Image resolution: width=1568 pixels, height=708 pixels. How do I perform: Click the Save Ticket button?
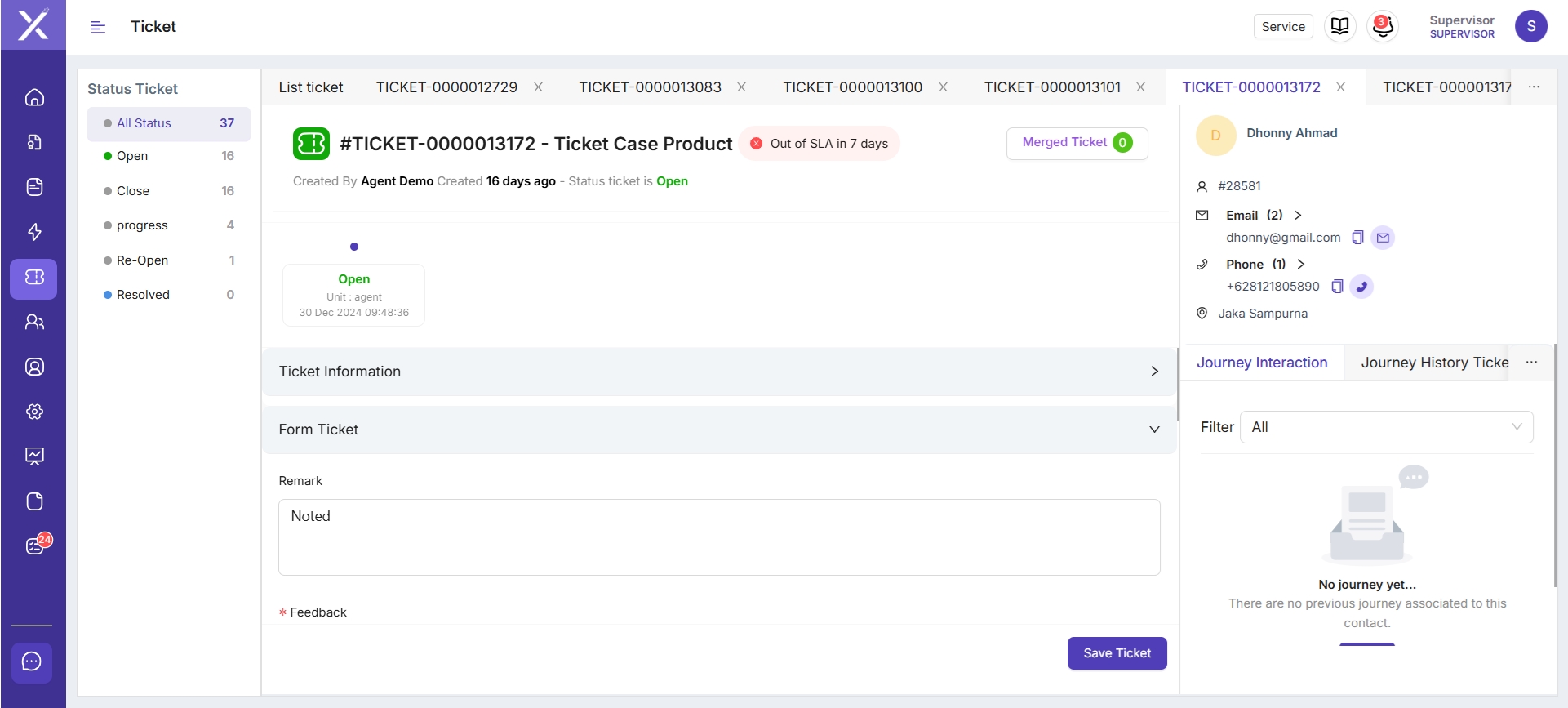click(x=1117, y=653)
